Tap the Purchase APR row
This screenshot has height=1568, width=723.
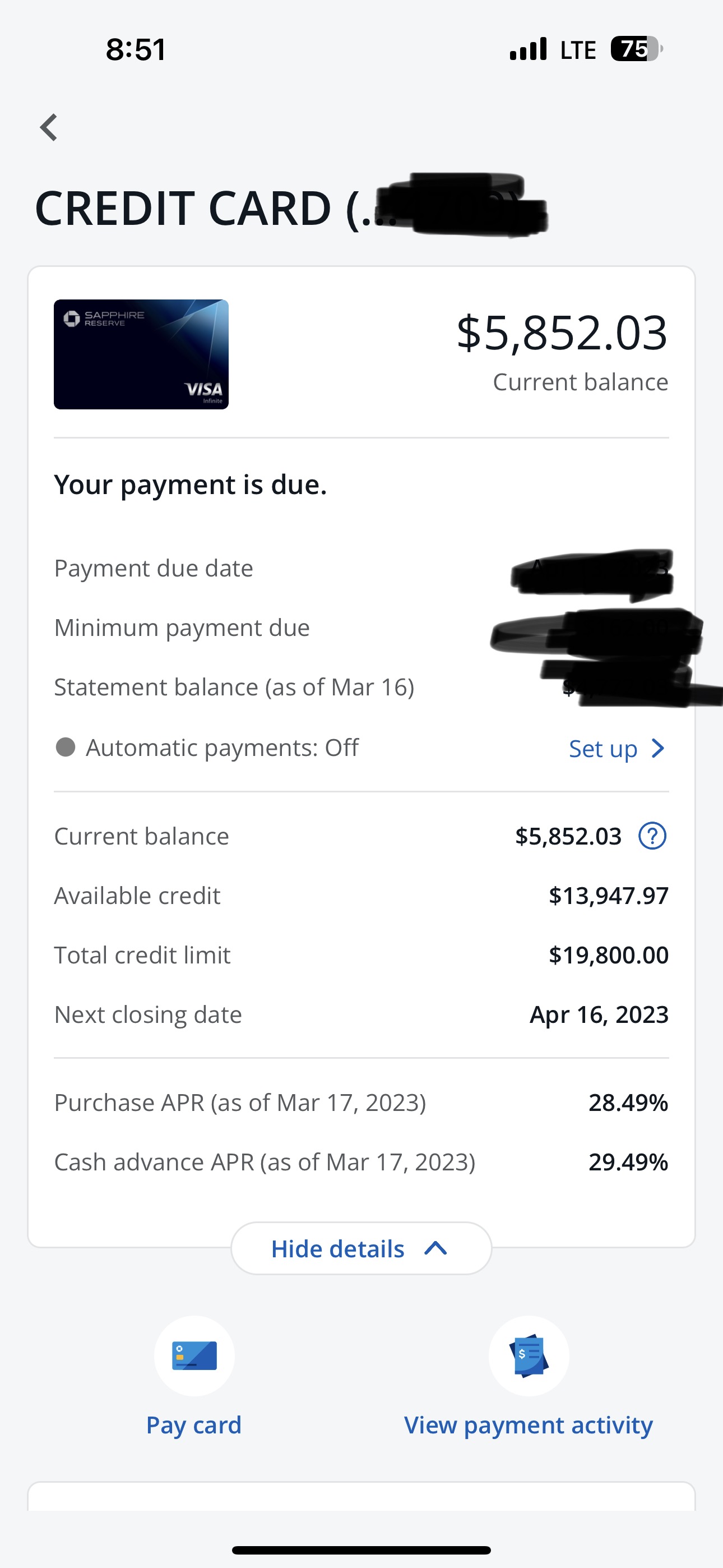[x=361, y=1103]
